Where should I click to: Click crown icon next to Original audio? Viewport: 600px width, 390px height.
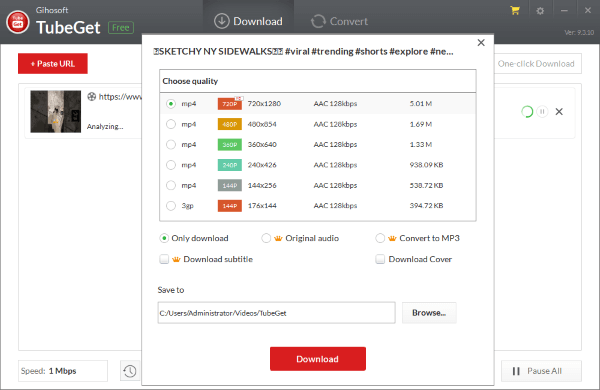278,238
